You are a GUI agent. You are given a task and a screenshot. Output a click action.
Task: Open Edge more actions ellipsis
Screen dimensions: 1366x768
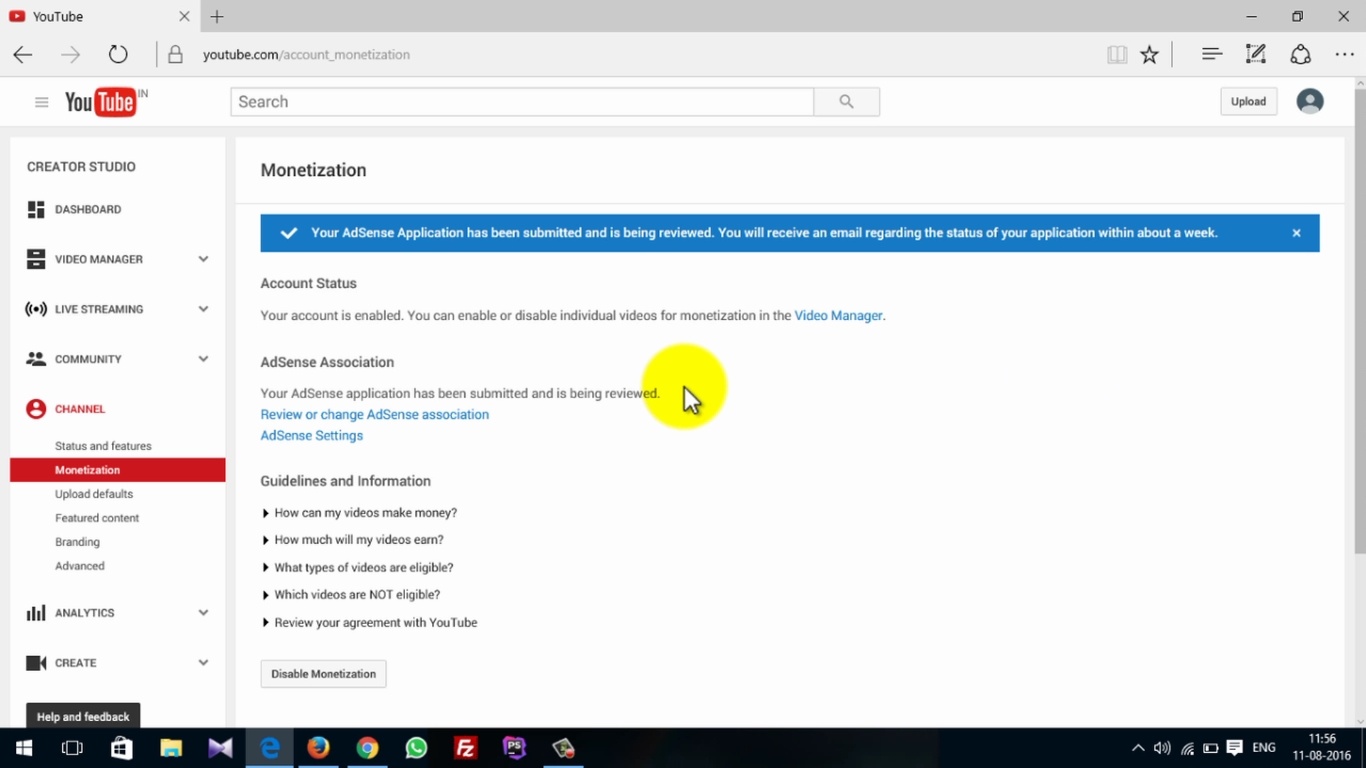pos(1344,55)
